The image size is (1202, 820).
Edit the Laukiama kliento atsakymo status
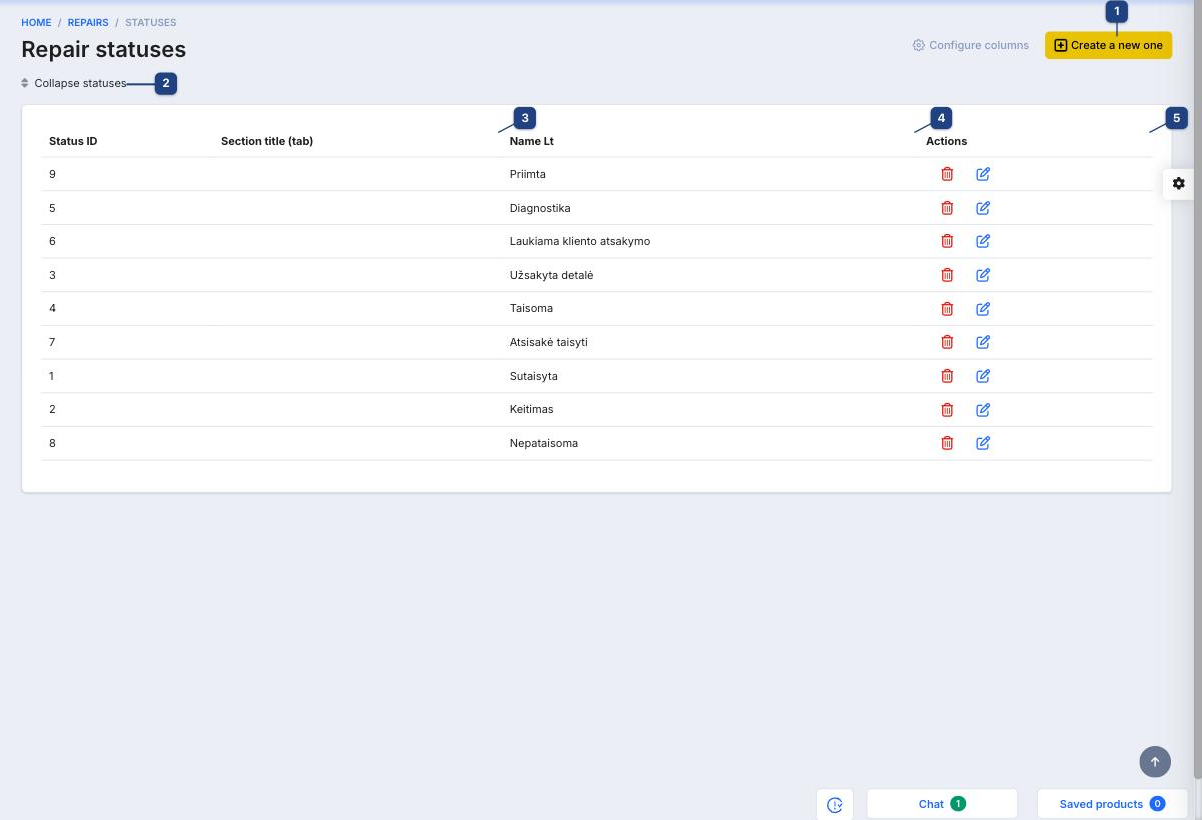coord(983,241)
